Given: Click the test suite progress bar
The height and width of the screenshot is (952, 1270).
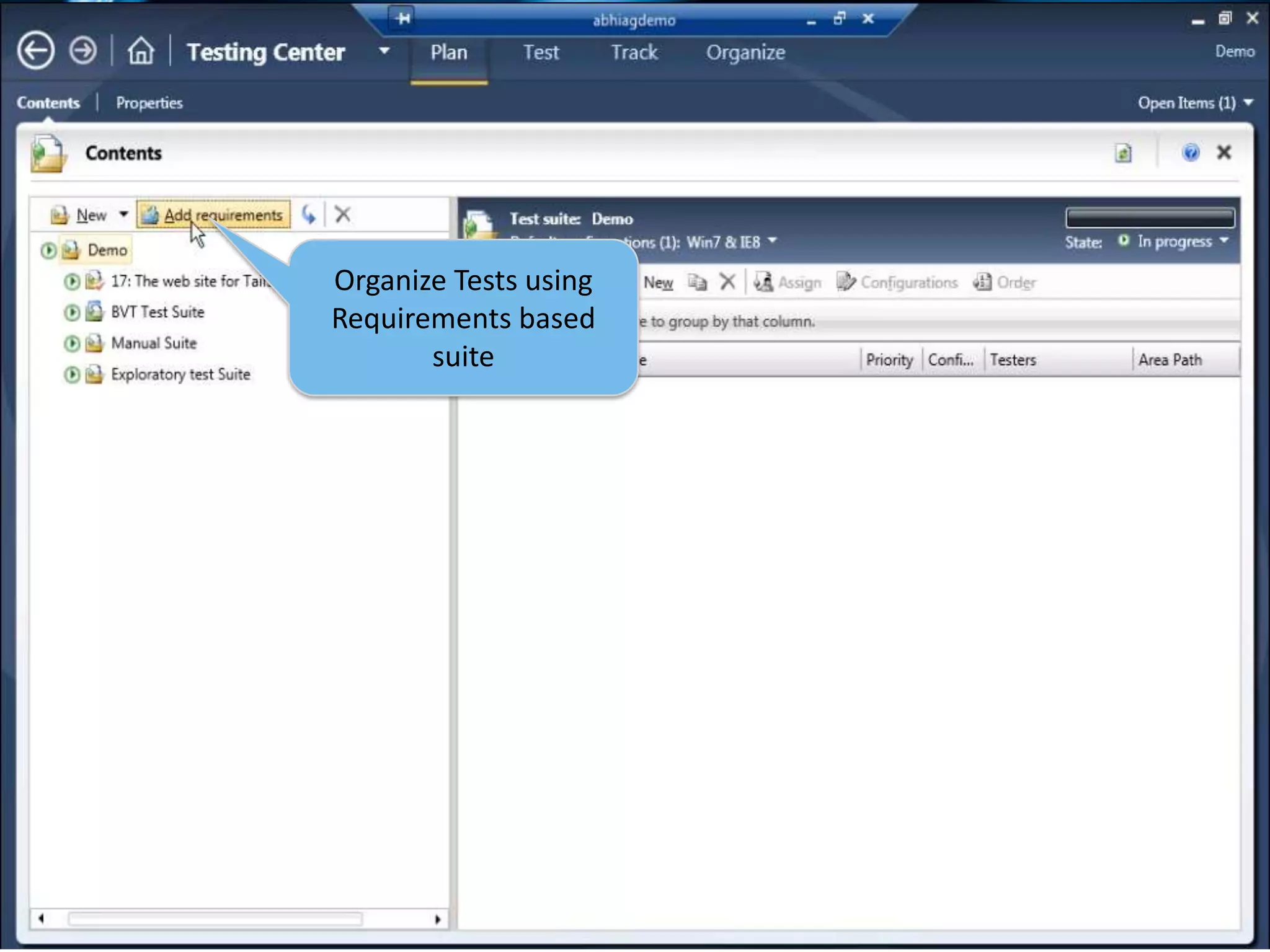Looking at the screenshot, I should coord(1150,218).
